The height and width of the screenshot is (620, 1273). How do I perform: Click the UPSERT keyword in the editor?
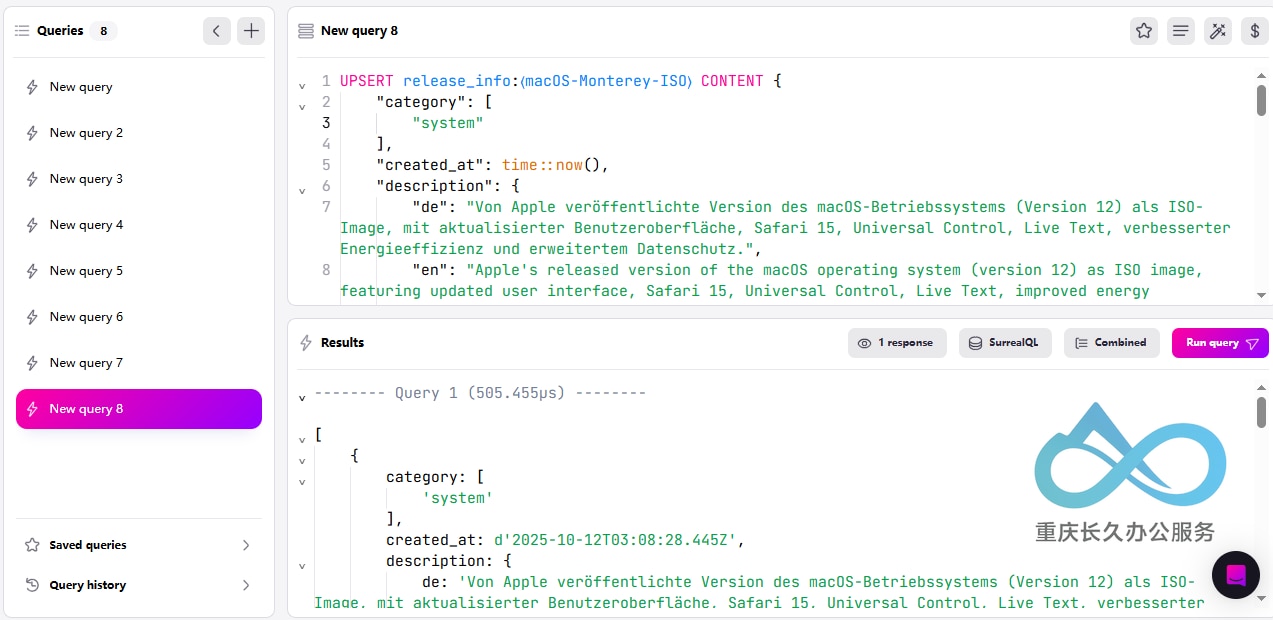click(x=367, y=81)
